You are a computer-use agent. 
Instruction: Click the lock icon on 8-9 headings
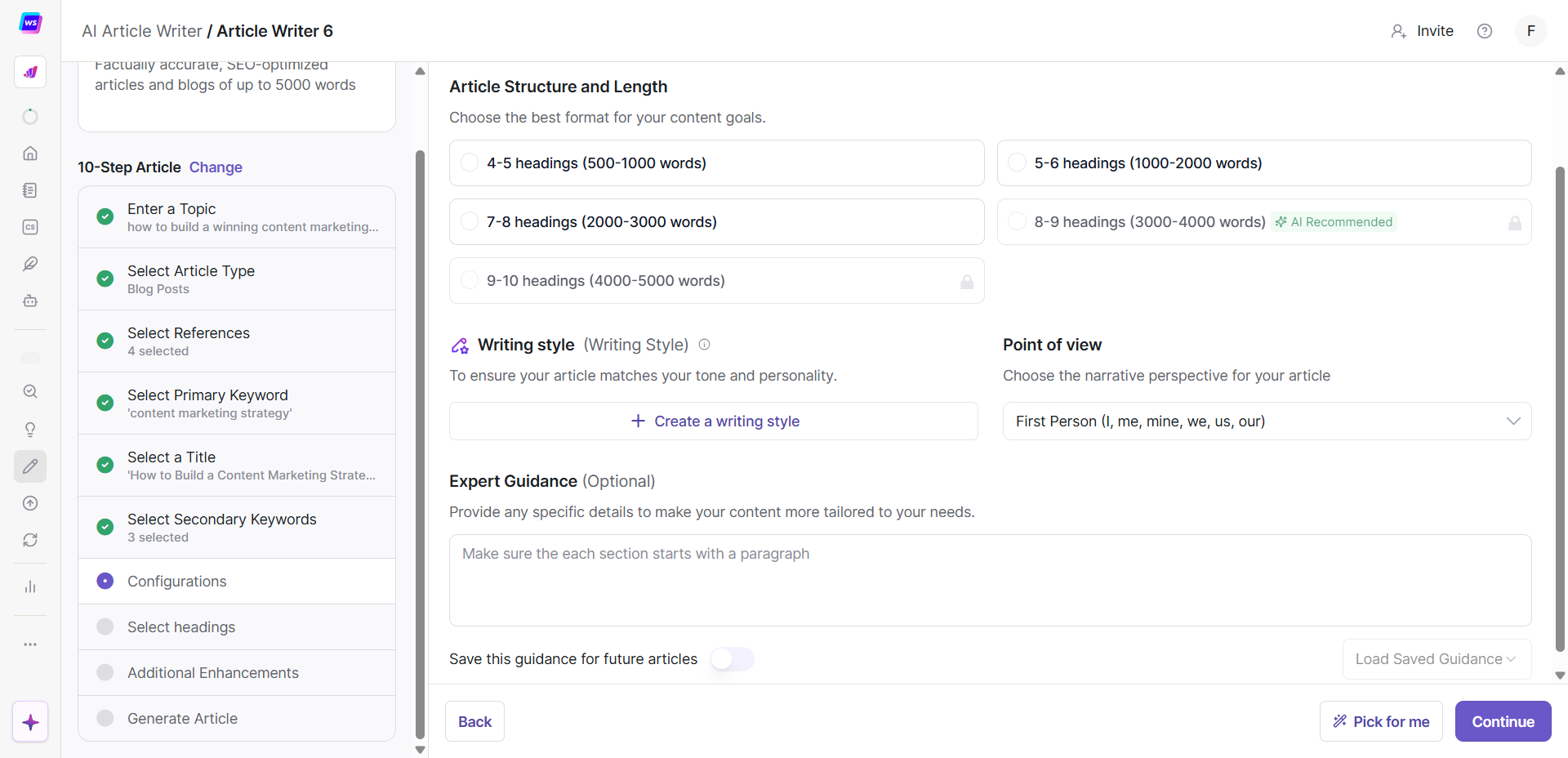pos(1515,223)
